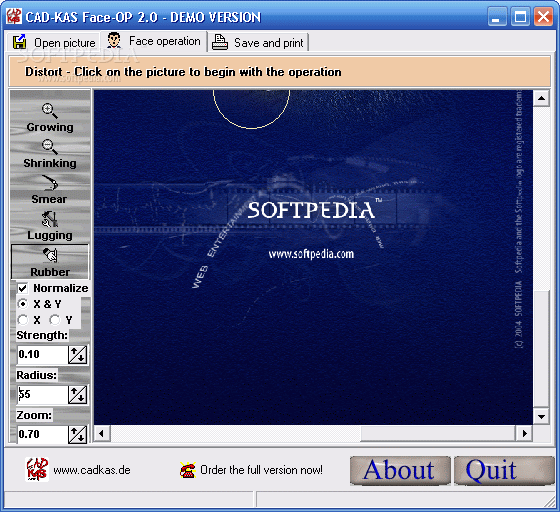Switch to the Save and print tab
The width and height of the screenshot is (560, 512).
coord(258,42)
